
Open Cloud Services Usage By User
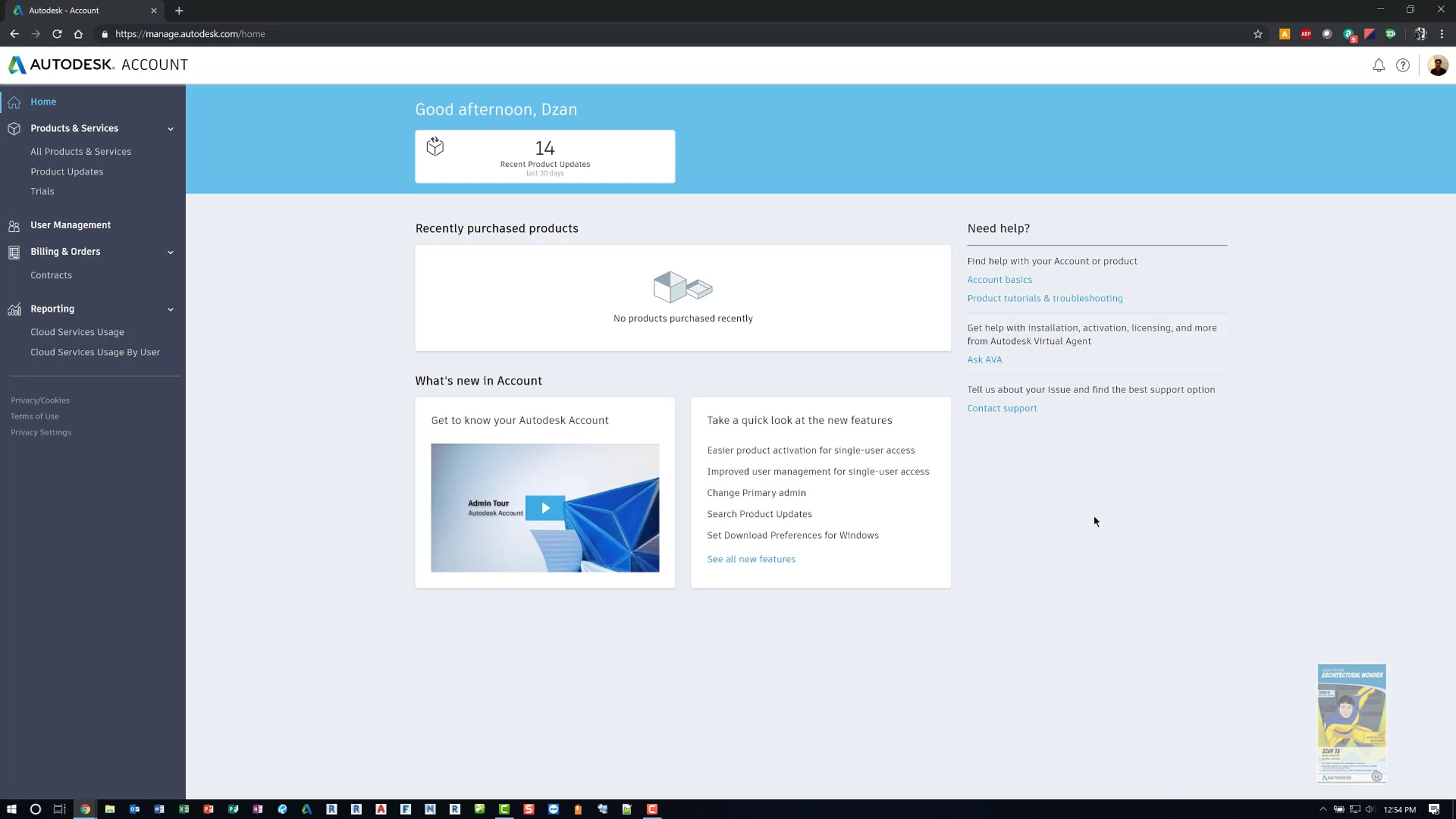tap(95, 352)
